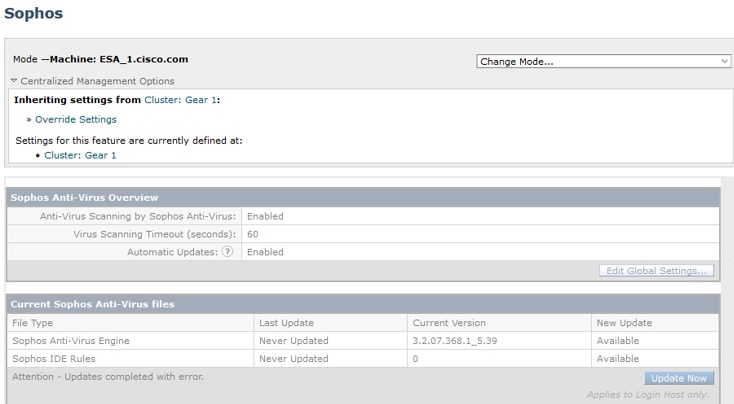Image resolution: width=734 pixels, height=404 pixels.
Task: Click the New Update column header
Action: (x=624, y=323)
